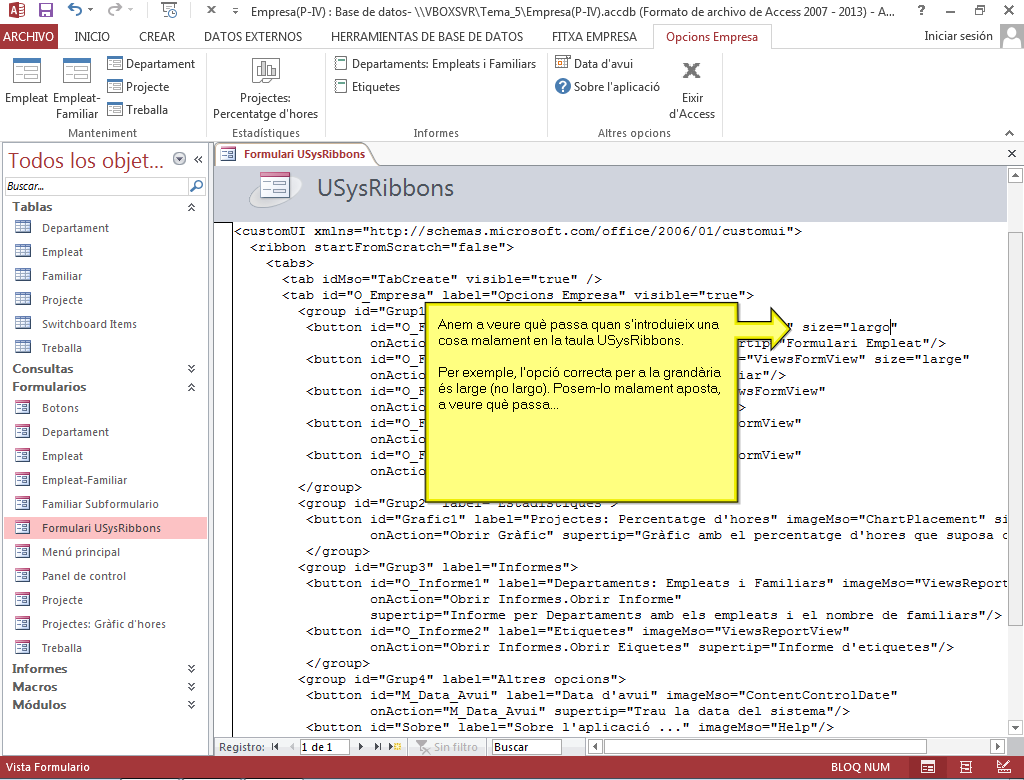Go to next record navigation button

click(x=360, y=747)
